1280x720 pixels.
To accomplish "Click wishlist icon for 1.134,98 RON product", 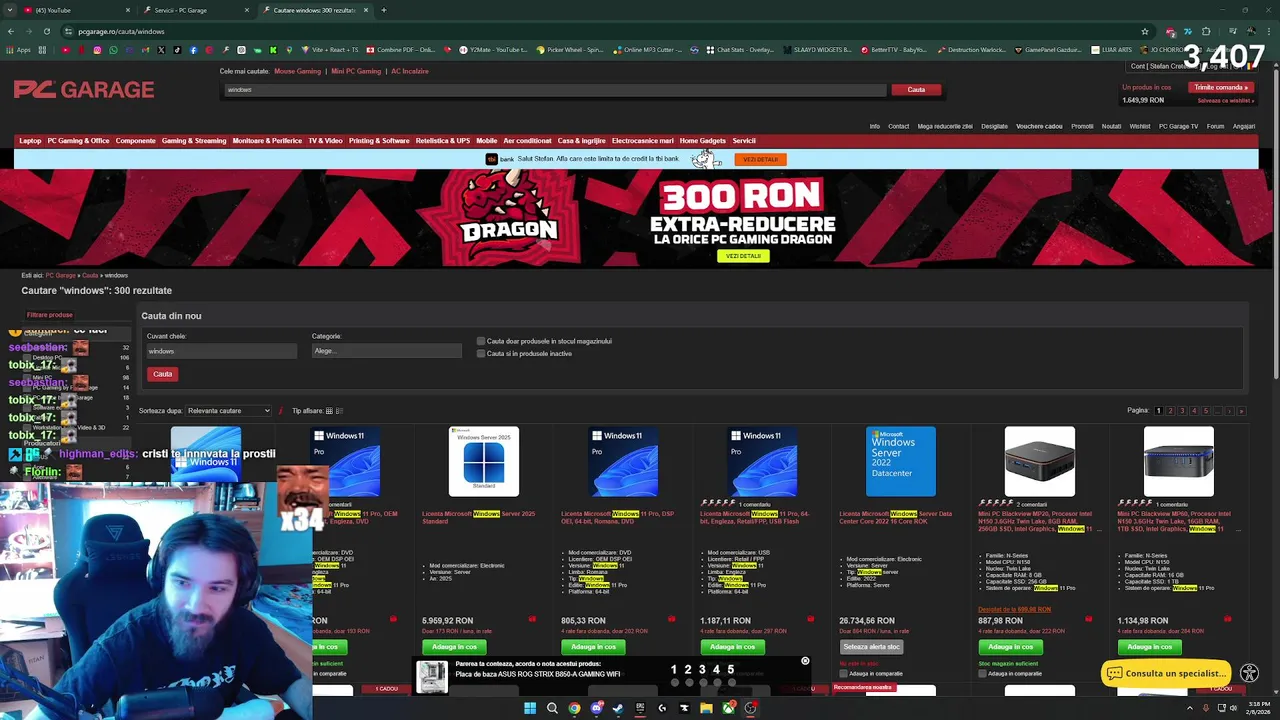I will [x=1228, y=619].
